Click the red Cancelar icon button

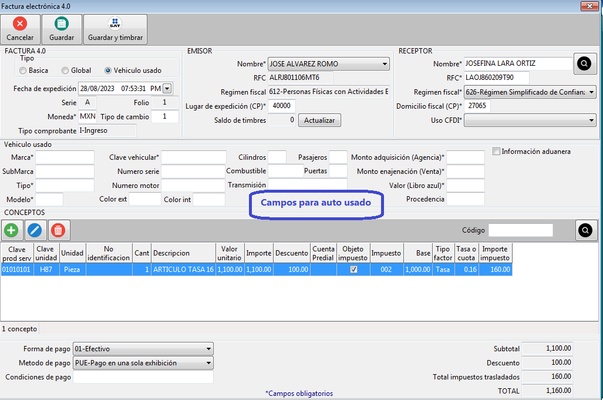pyautogui.click(x=20, y=29)
